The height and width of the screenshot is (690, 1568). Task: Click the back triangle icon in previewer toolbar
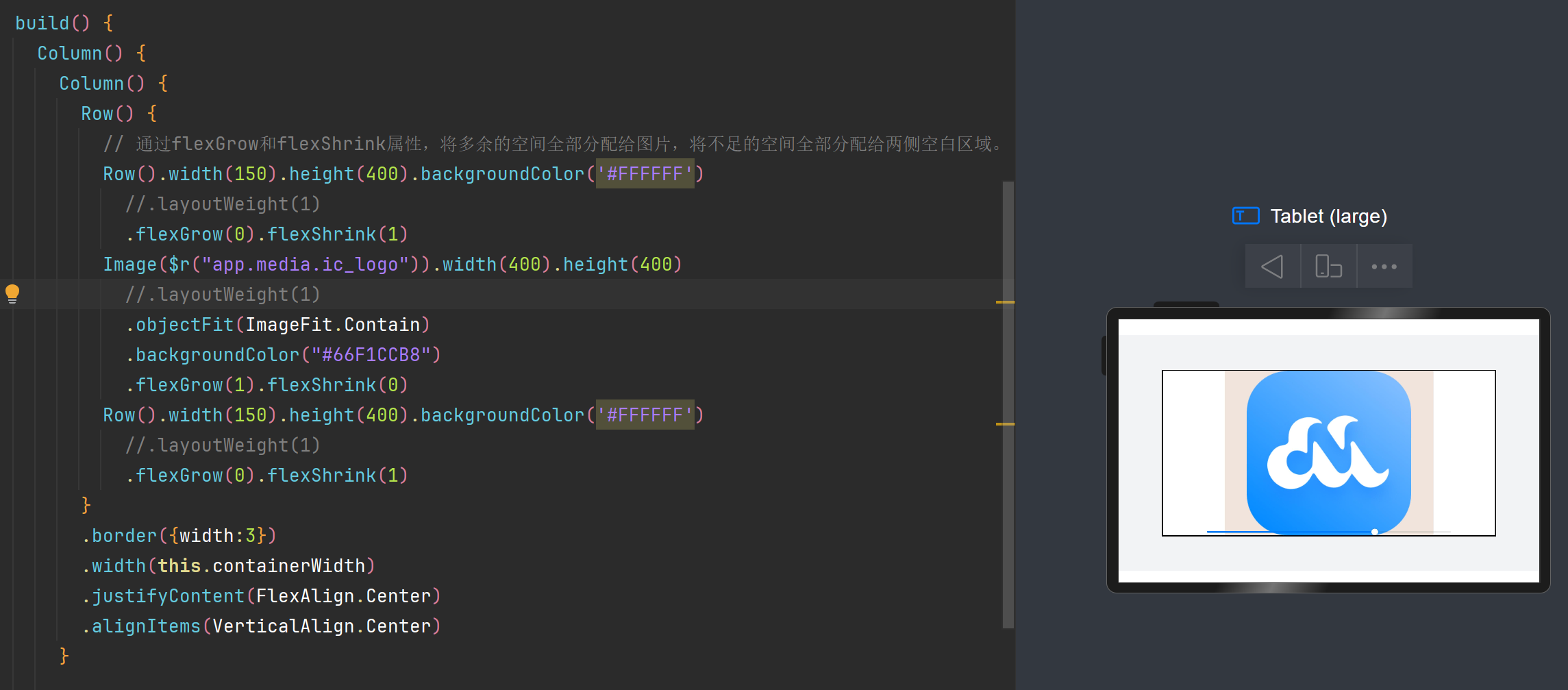[x=1272, y=267]
